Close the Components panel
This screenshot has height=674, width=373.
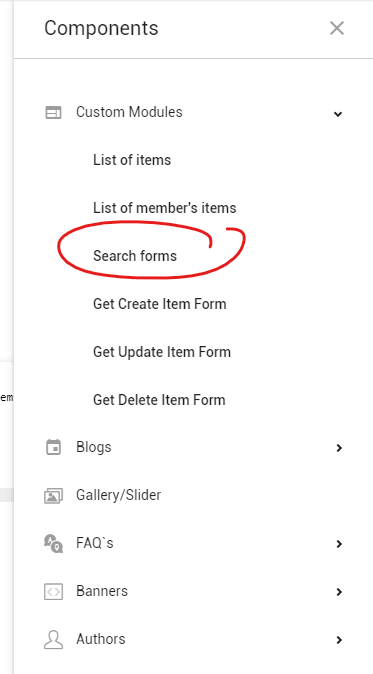pos(337,28)
